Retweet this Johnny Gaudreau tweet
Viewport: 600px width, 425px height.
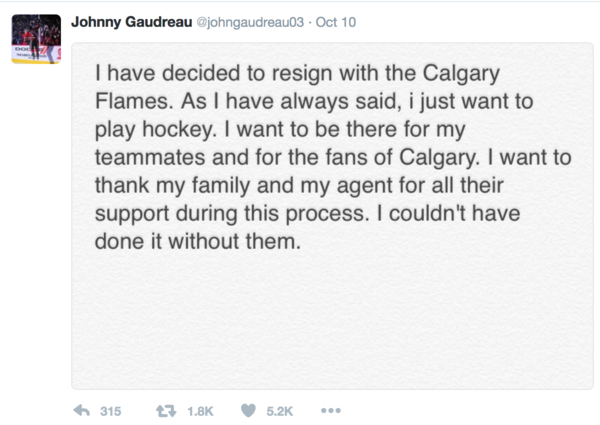(x=166, y=411)
